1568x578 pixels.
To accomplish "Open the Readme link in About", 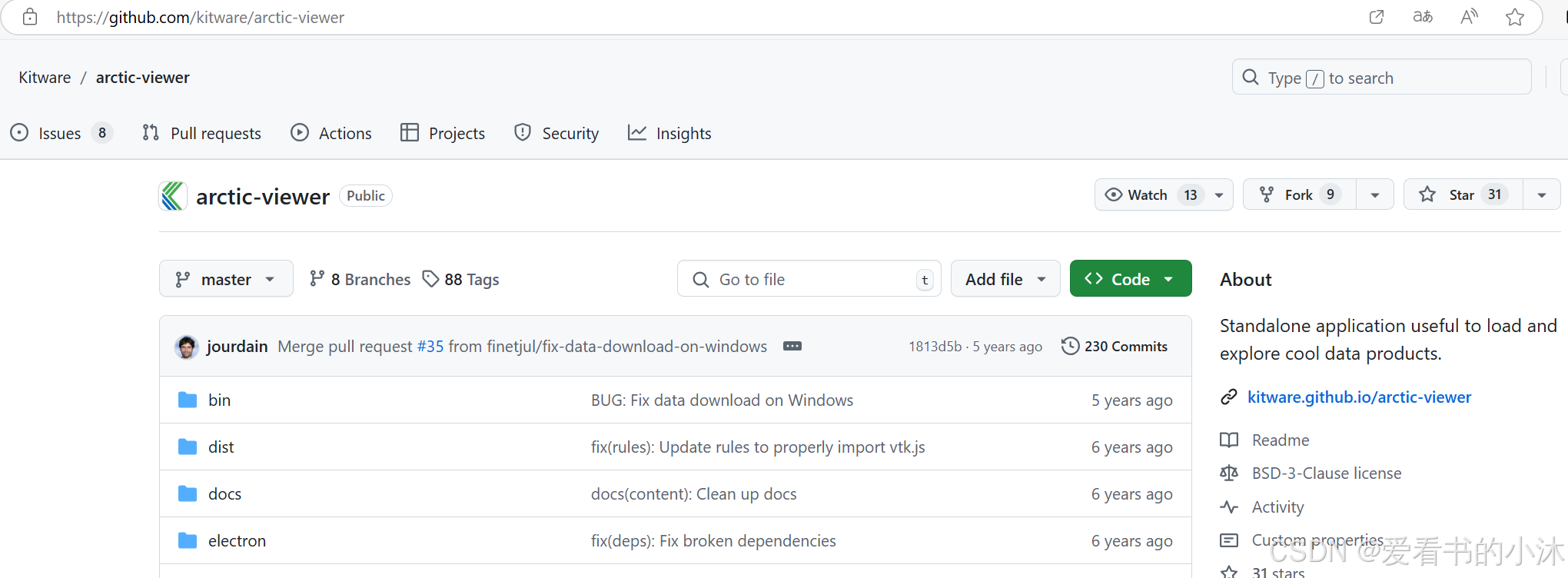I will (x=1281, y=440).
